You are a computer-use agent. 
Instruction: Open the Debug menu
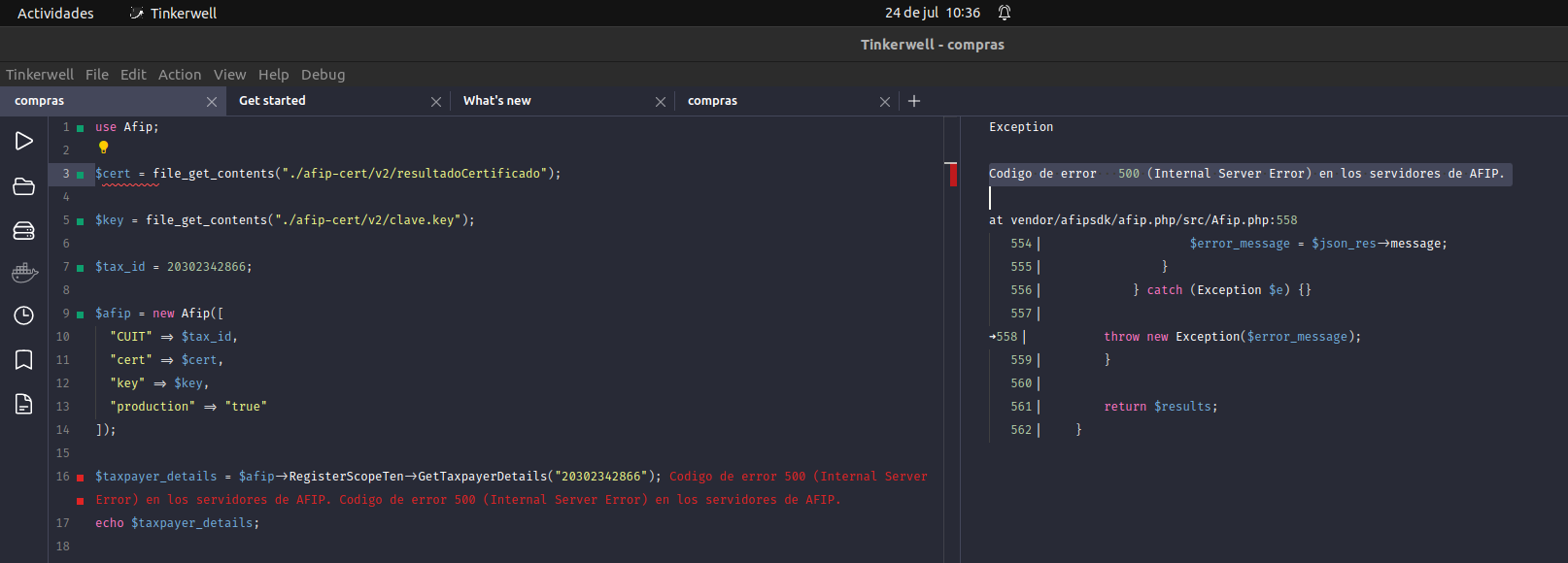point(323,75)
